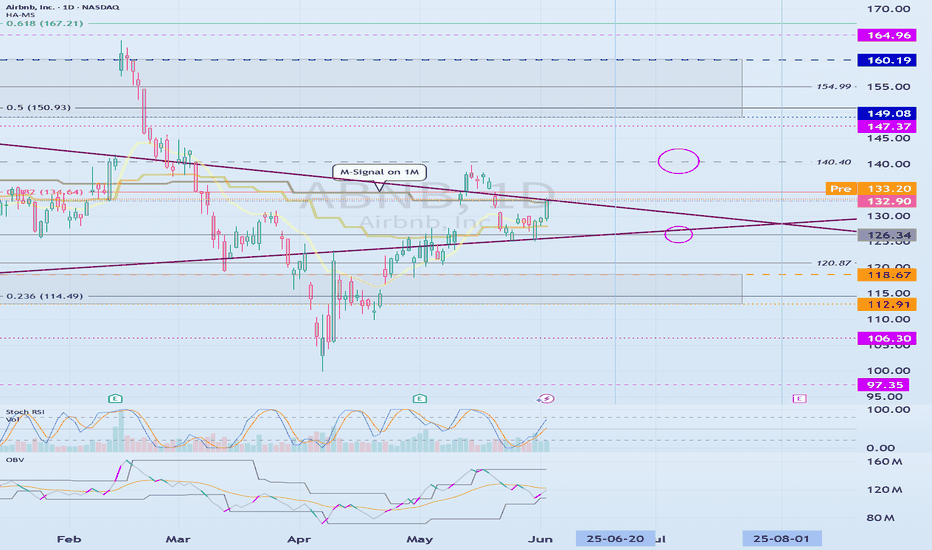Click 95.00 on the price axis
The height and width of the screenshot is (550, 932).
point(884,397)
